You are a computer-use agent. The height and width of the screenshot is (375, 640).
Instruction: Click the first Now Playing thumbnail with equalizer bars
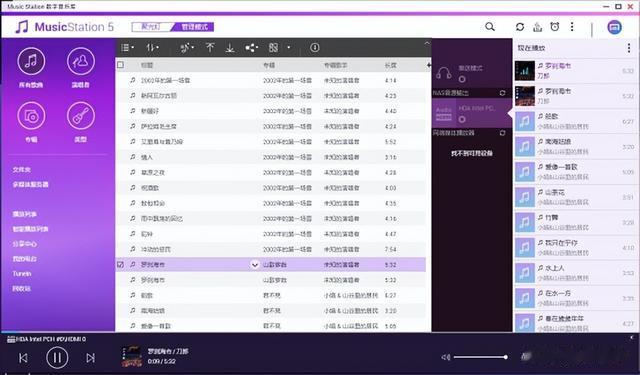[x=525, y=71]
